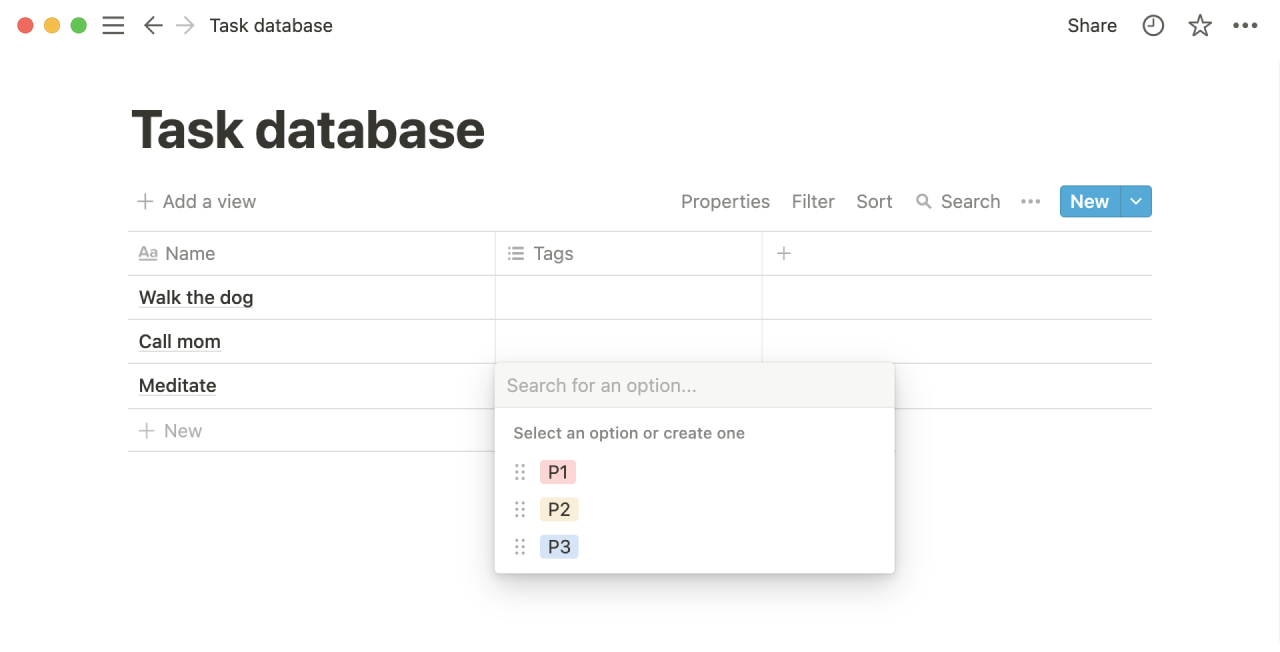The width and height of the screenshot is (1280, 652).
Task: Click the drag handle beside P3
Action: [x=520, y=547]
